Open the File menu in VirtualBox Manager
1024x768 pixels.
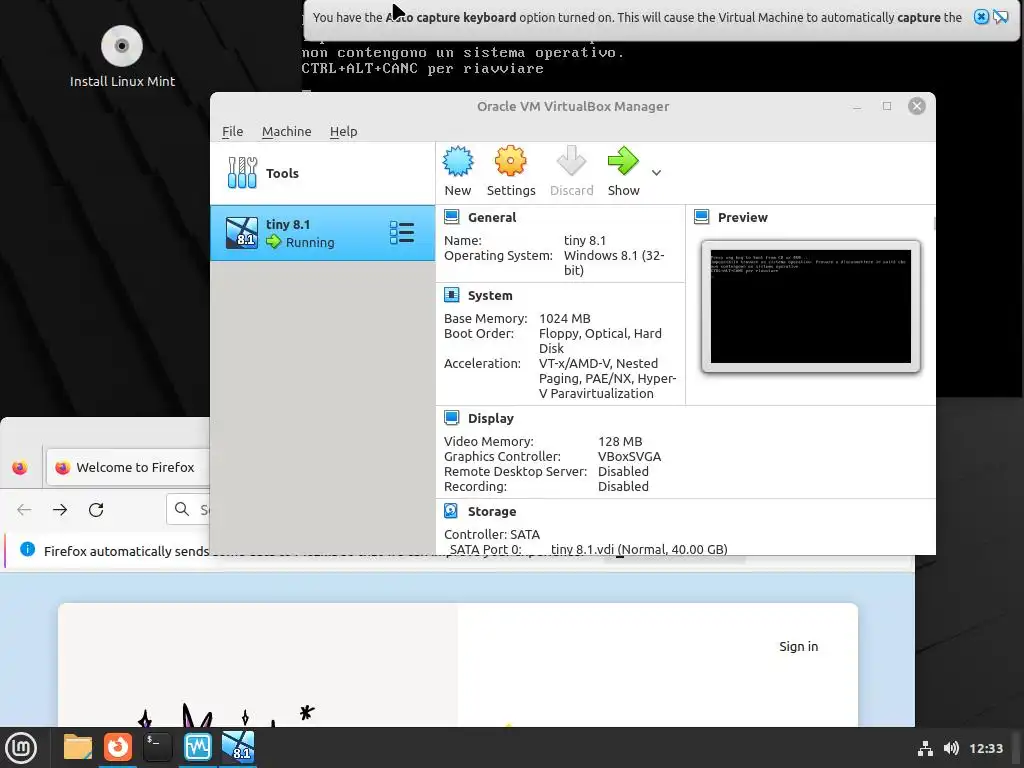point(232,131)
